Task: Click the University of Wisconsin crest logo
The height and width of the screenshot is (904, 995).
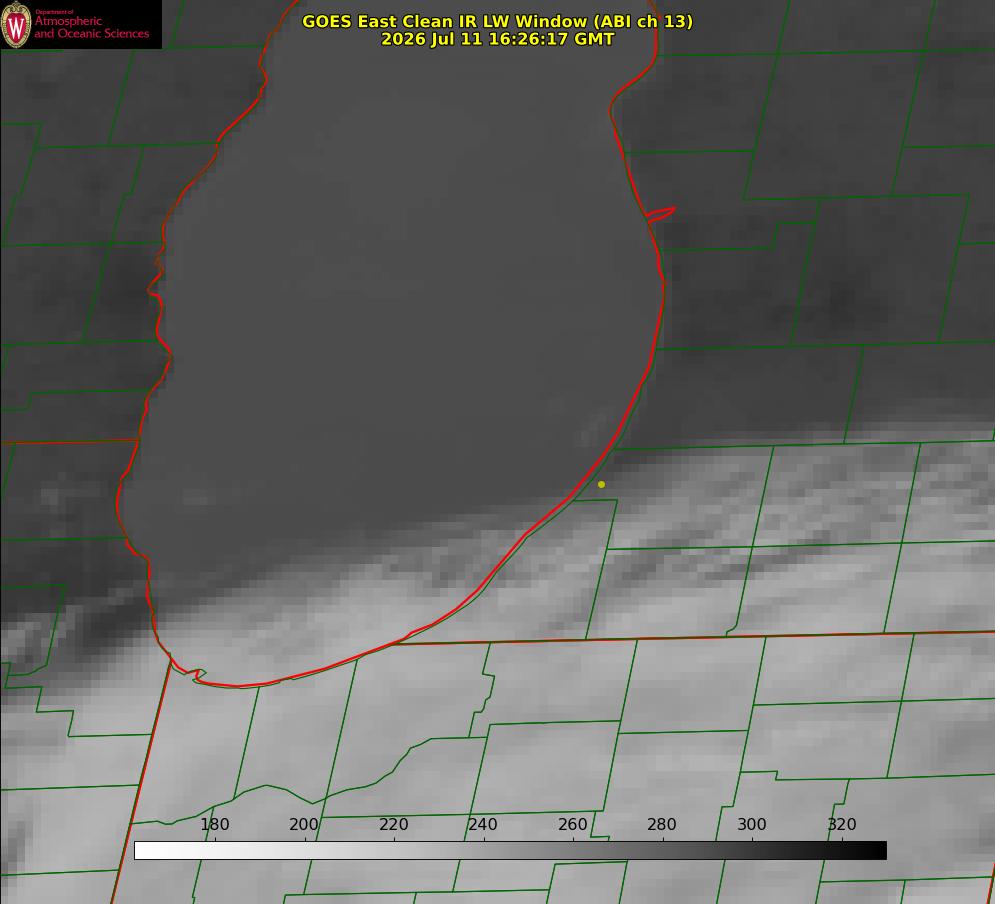Action: click(16, 24)
